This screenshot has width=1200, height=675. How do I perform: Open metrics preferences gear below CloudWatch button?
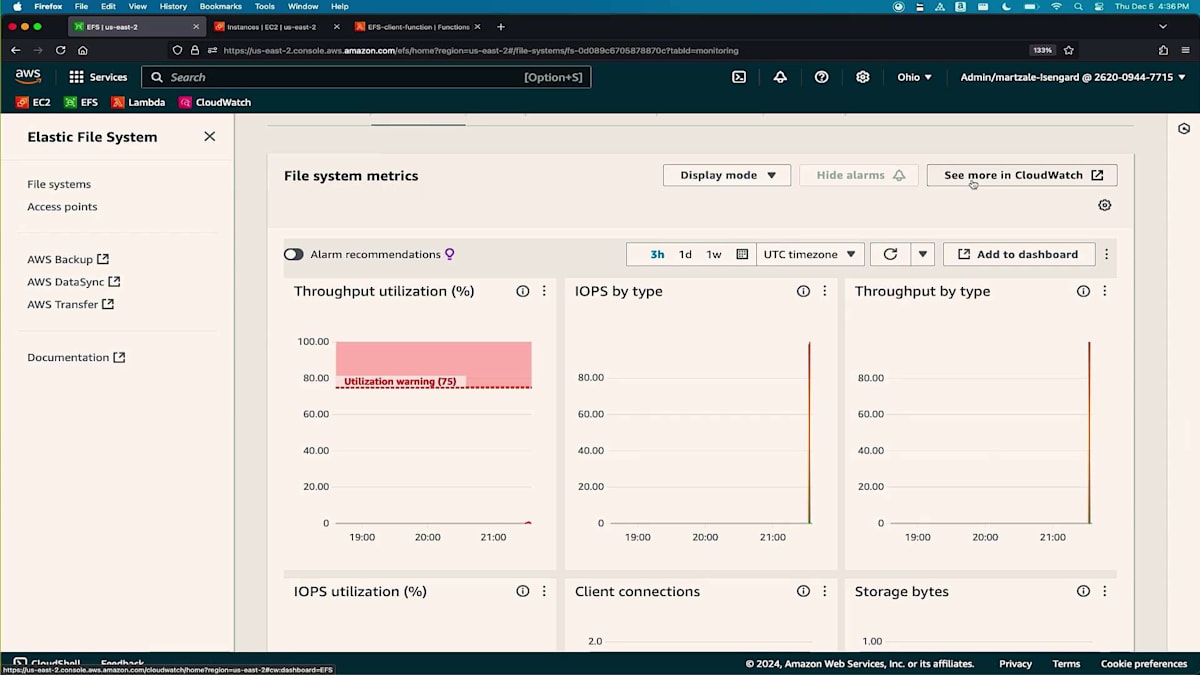(x=1104, y=205)
